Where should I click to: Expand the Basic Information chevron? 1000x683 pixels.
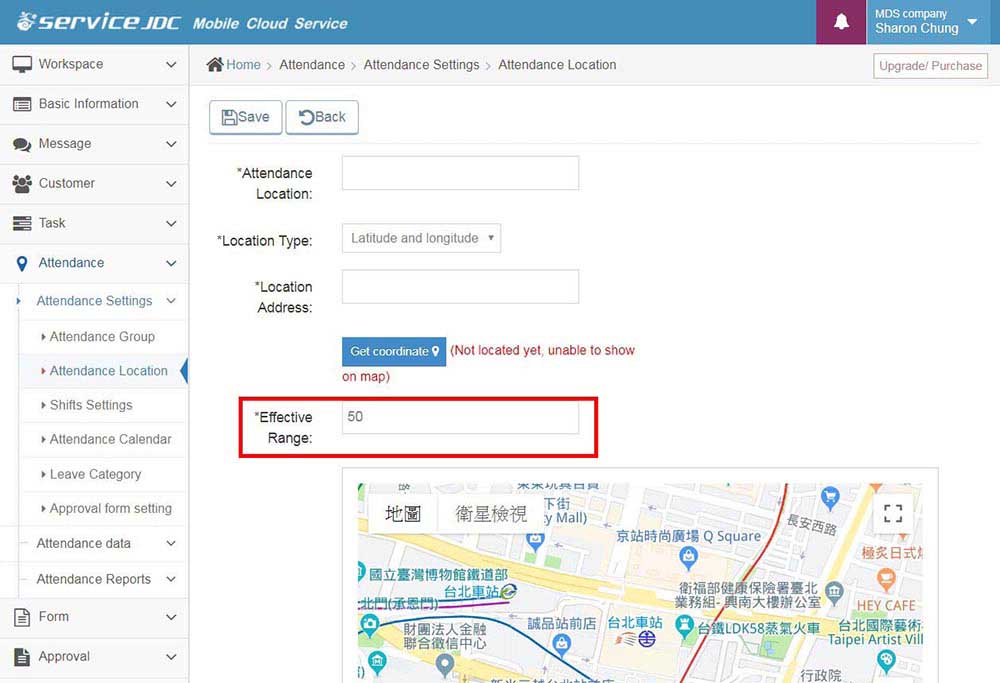coord(171,104)
